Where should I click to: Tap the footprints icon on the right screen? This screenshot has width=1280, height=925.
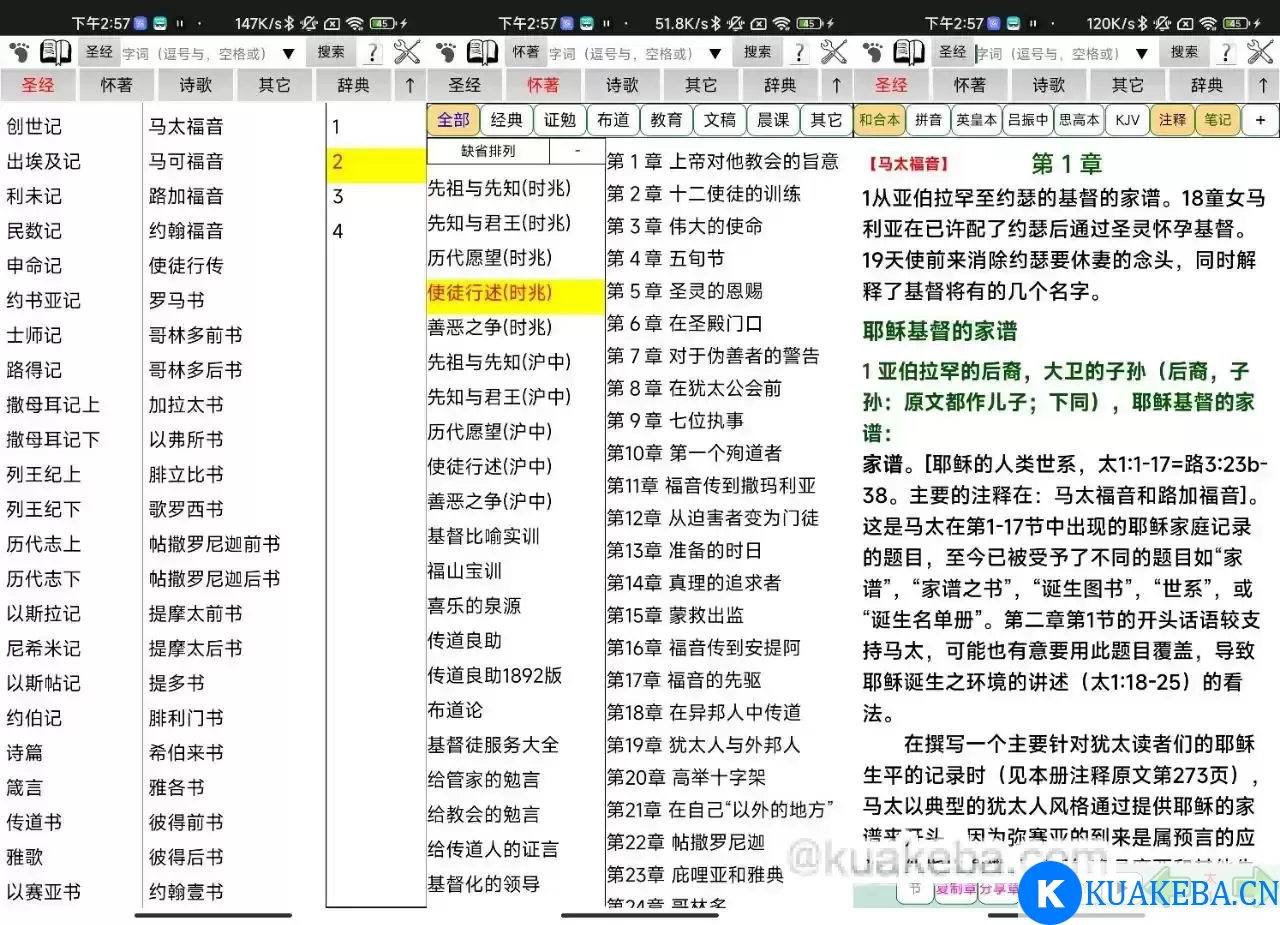pos(874,53)
